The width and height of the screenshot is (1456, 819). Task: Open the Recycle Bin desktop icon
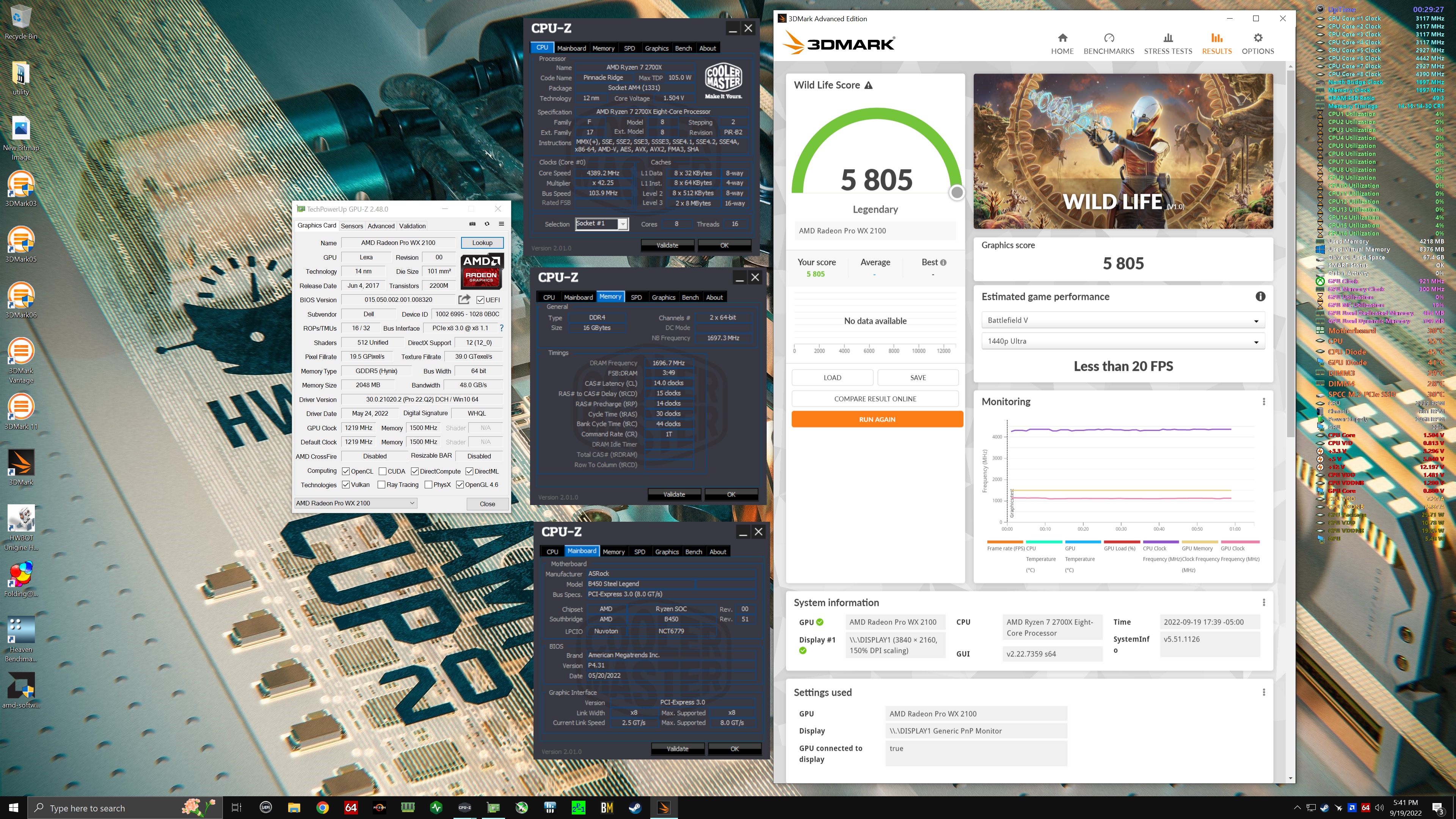click(21, 23)
